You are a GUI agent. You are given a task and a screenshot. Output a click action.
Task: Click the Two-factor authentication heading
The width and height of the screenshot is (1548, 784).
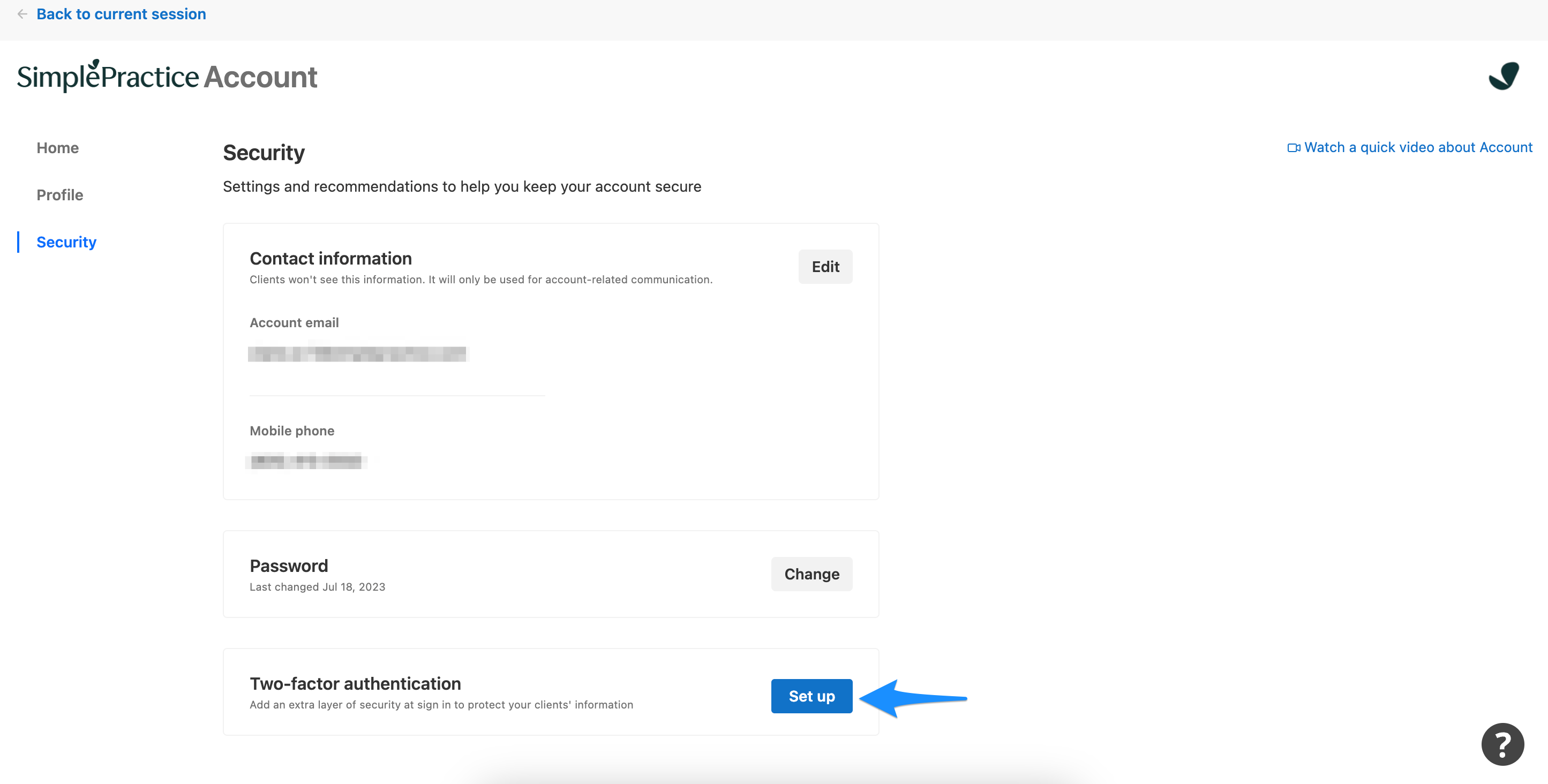click(x=355, y=684)
